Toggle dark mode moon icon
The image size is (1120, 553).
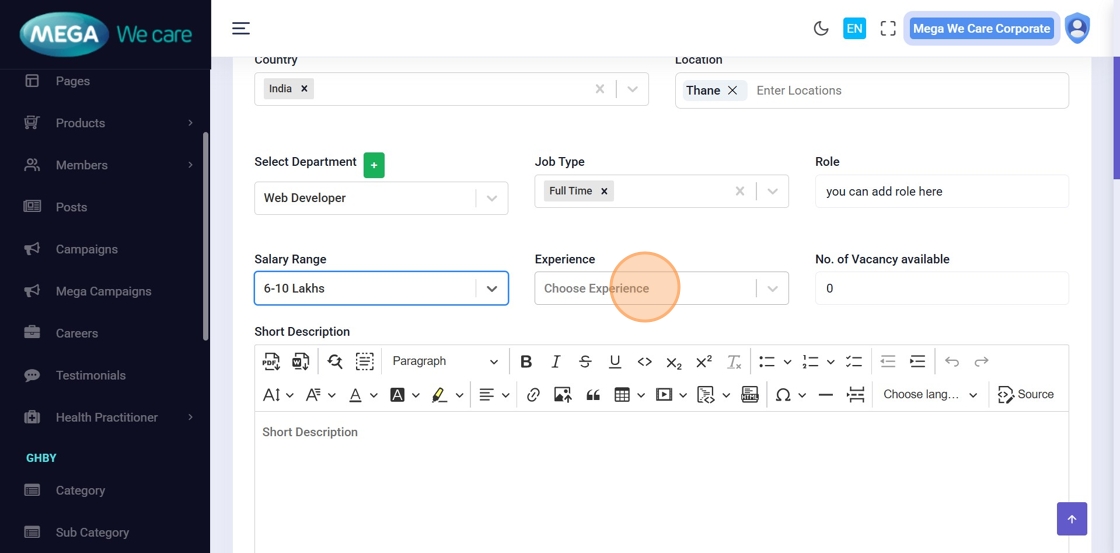point(821,28)
